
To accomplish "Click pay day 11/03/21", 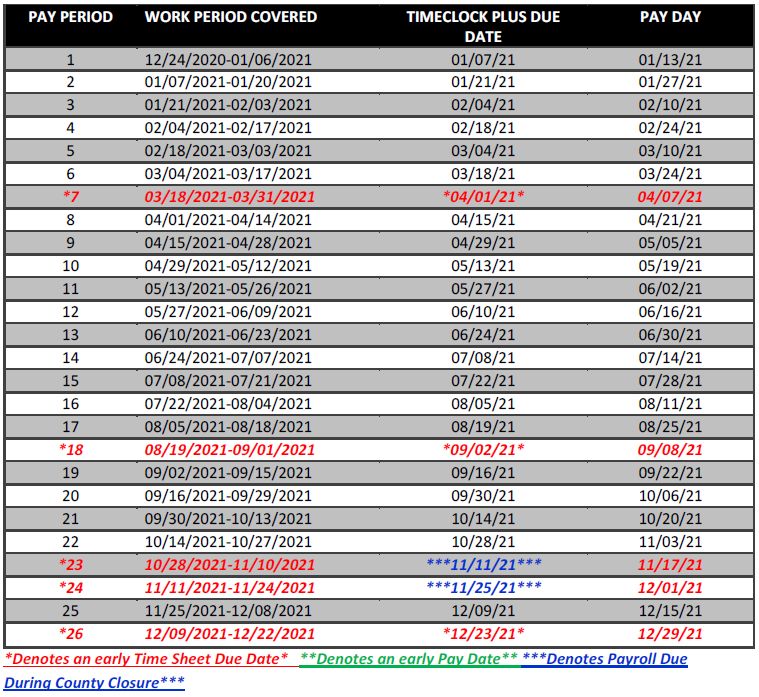I will click(670, 542).
